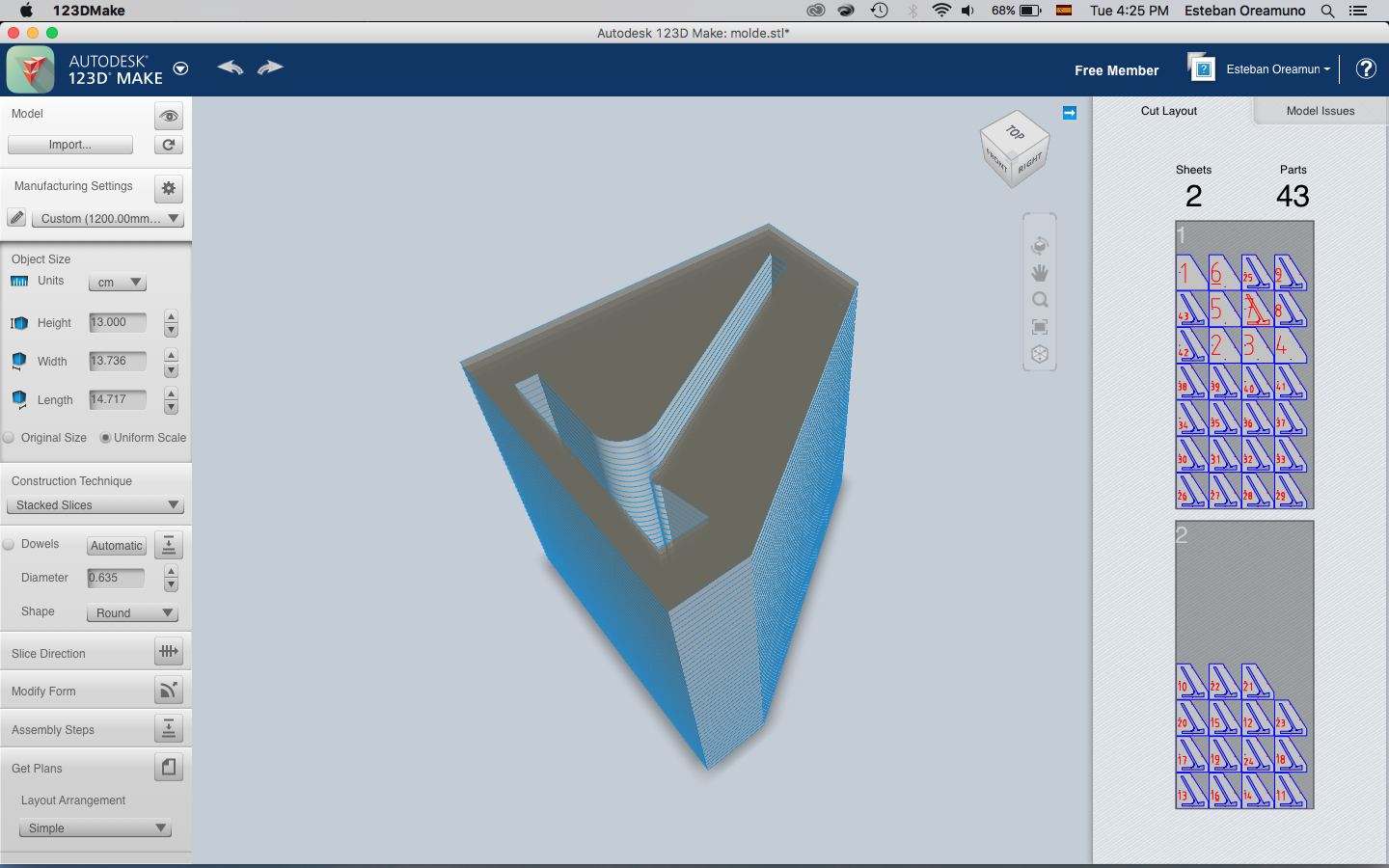
Task: Select cut layout sheet 1 thumbnail
Action: (1244, 366)
